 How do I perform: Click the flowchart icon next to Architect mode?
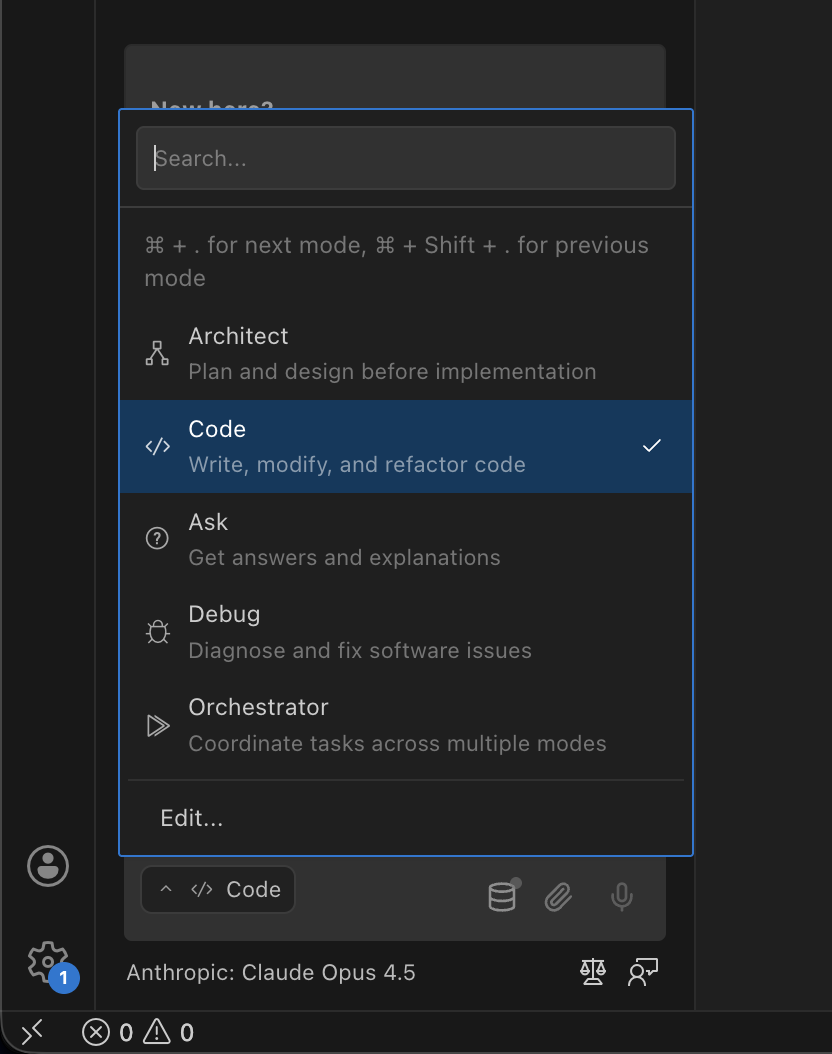click(x=157, y=353)
